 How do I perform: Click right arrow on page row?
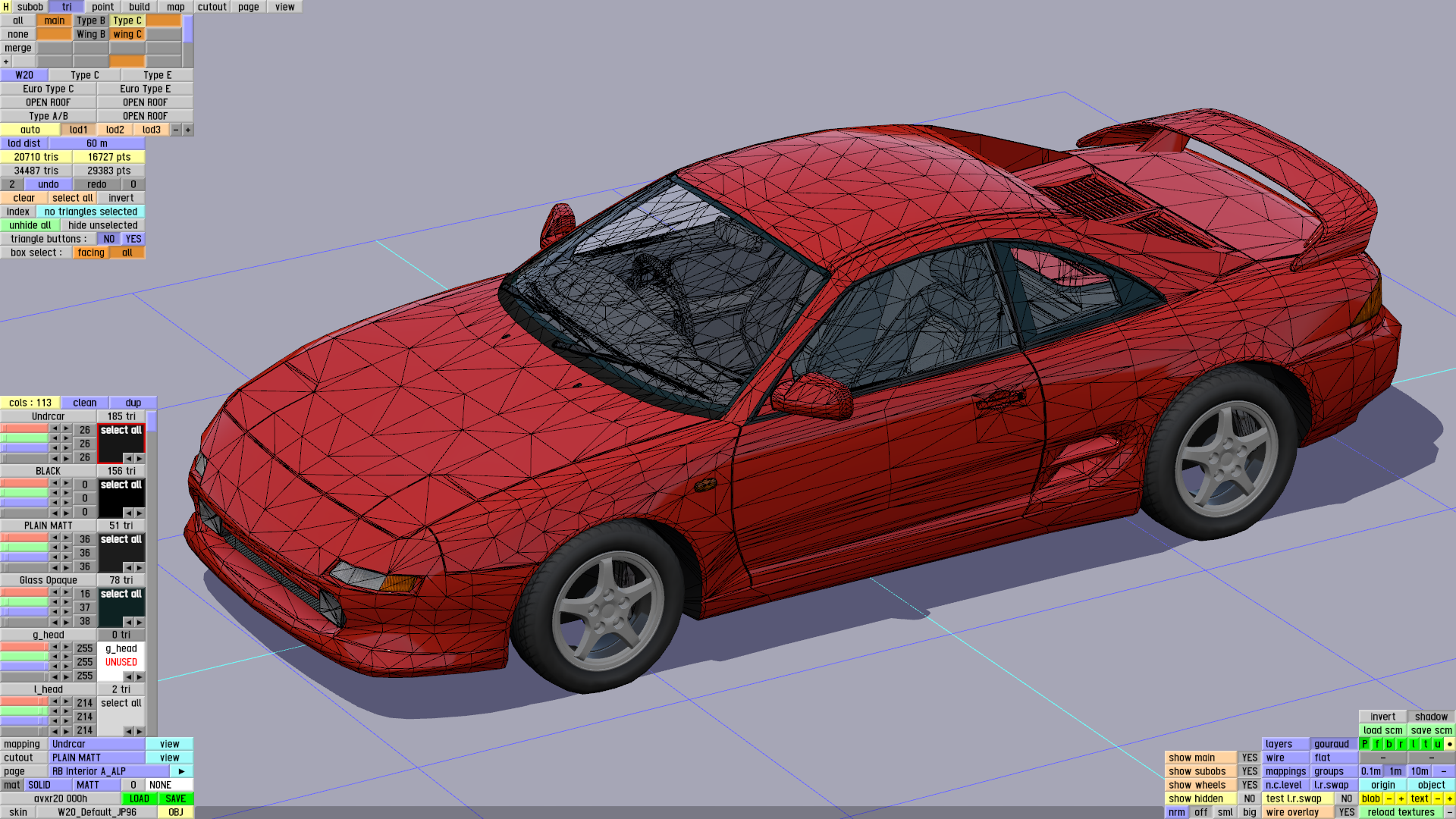181,771
